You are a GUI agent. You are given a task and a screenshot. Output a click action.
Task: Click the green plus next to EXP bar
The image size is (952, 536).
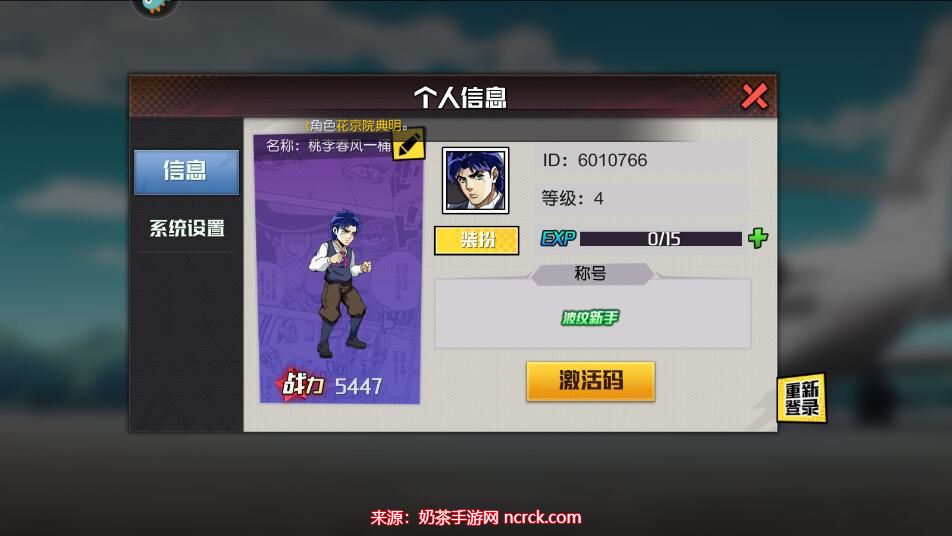click(758, 238)
